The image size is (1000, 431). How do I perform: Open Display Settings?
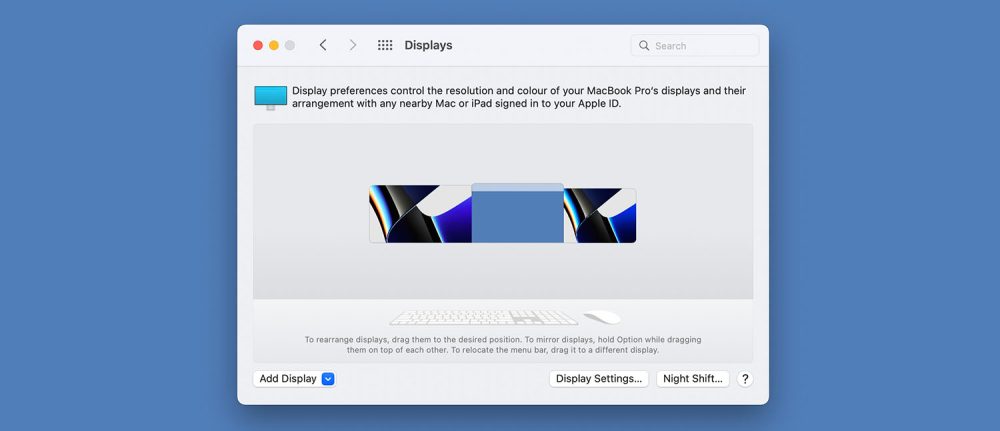(598, 379)
